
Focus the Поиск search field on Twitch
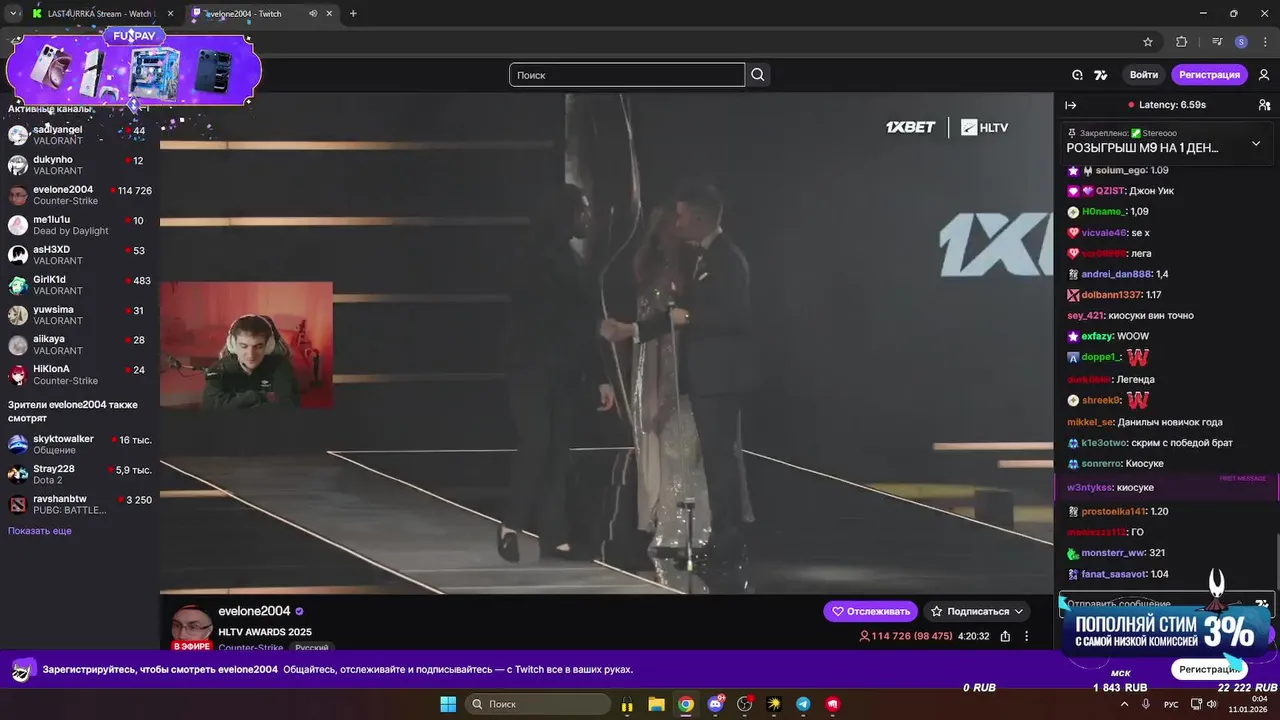click(627, 75)
